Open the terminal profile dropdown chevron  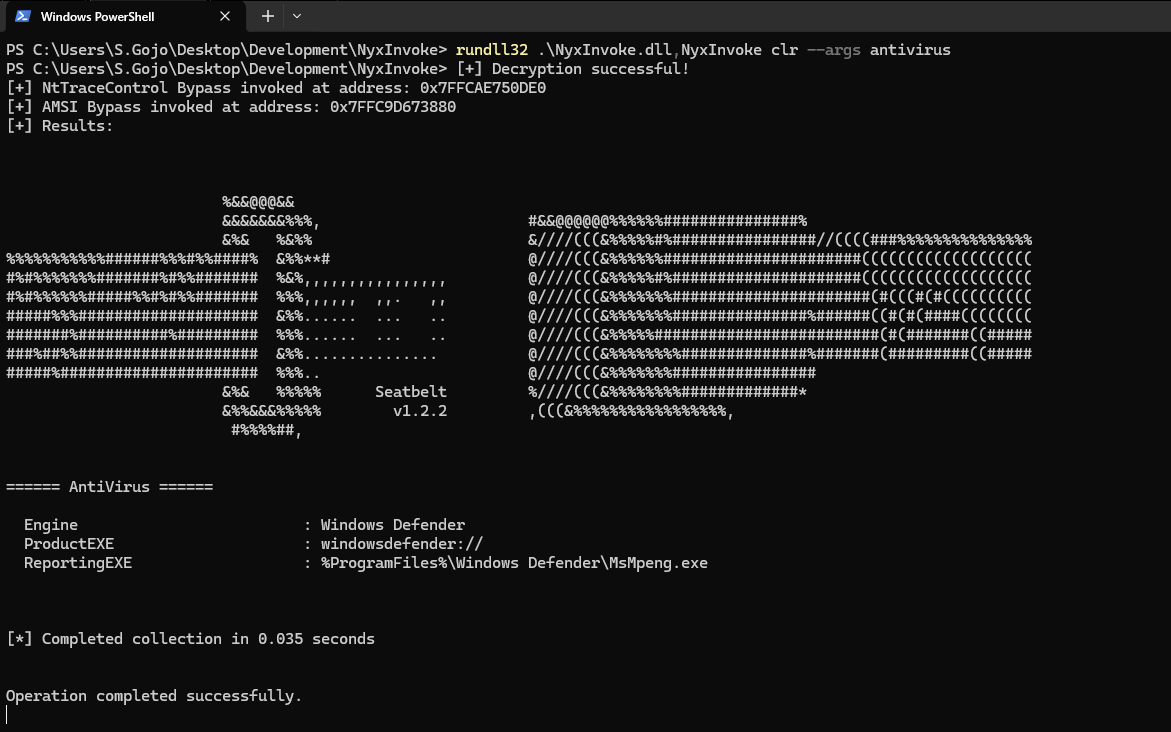coord(295,16)
